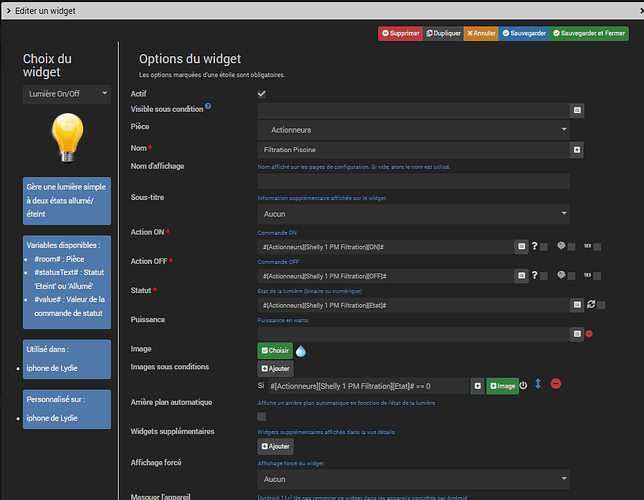Click the plus icon beside the Nom field

[577, 150]
